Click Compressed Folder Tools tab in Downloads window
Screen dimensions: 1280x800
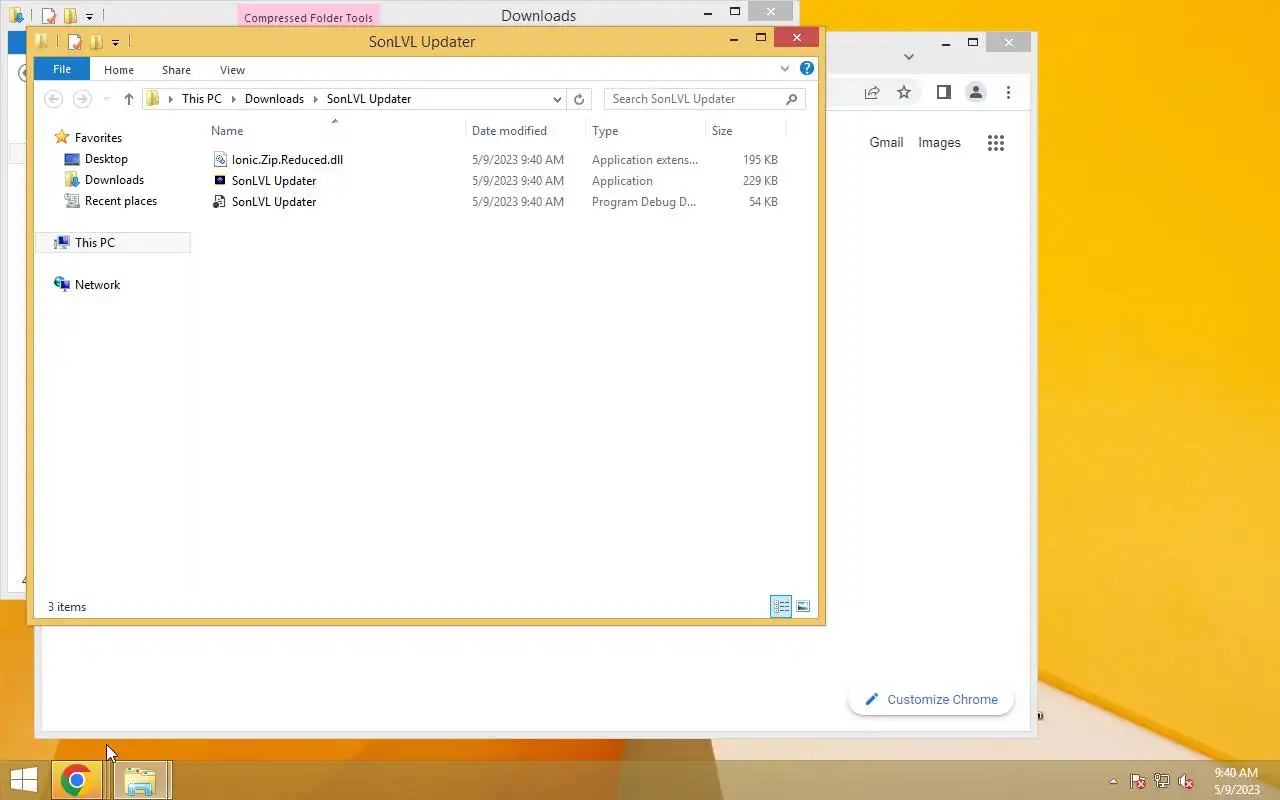click(x=308, y=17)
